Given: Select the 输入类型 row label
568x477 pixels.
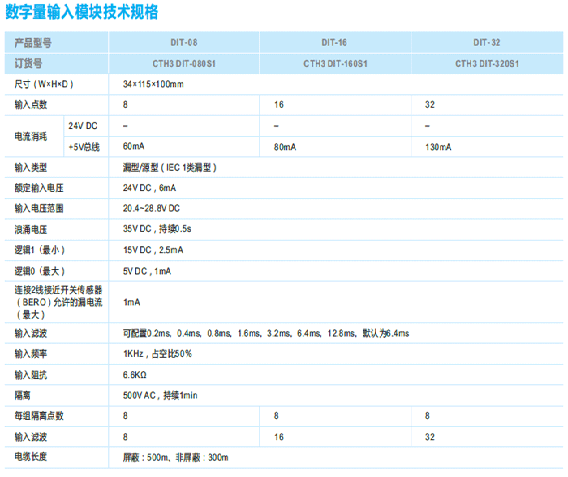Looking at the screenshot, I should coord(31,168).
